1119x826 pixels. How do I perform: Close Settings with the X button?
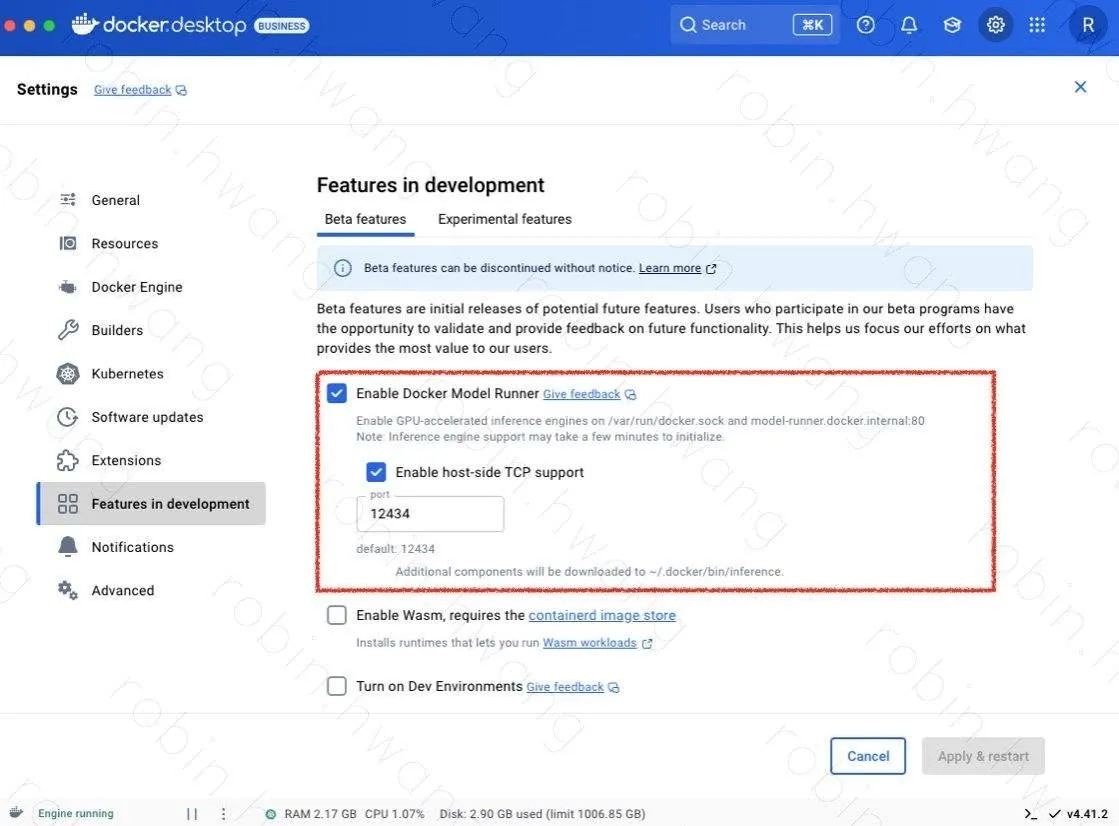[x=1080, y=87]
